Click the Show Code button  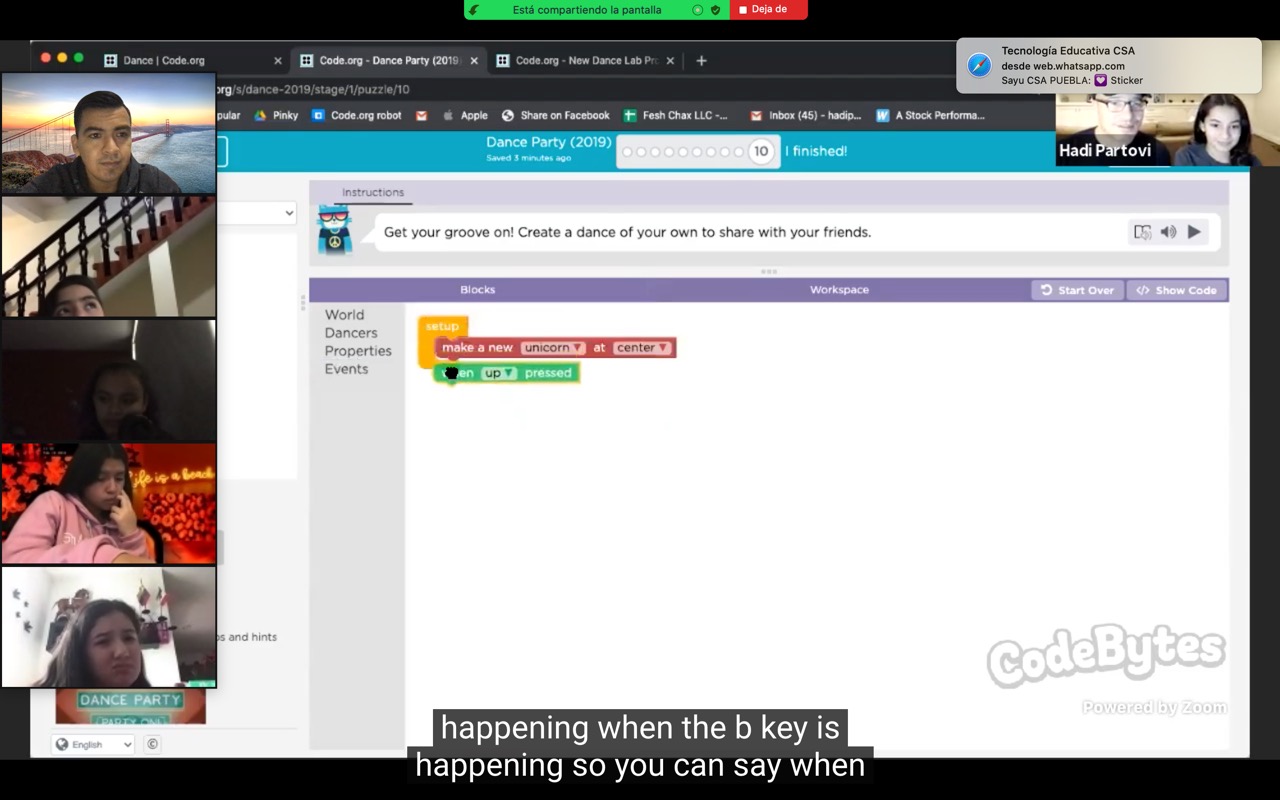tap(1177, 290)
